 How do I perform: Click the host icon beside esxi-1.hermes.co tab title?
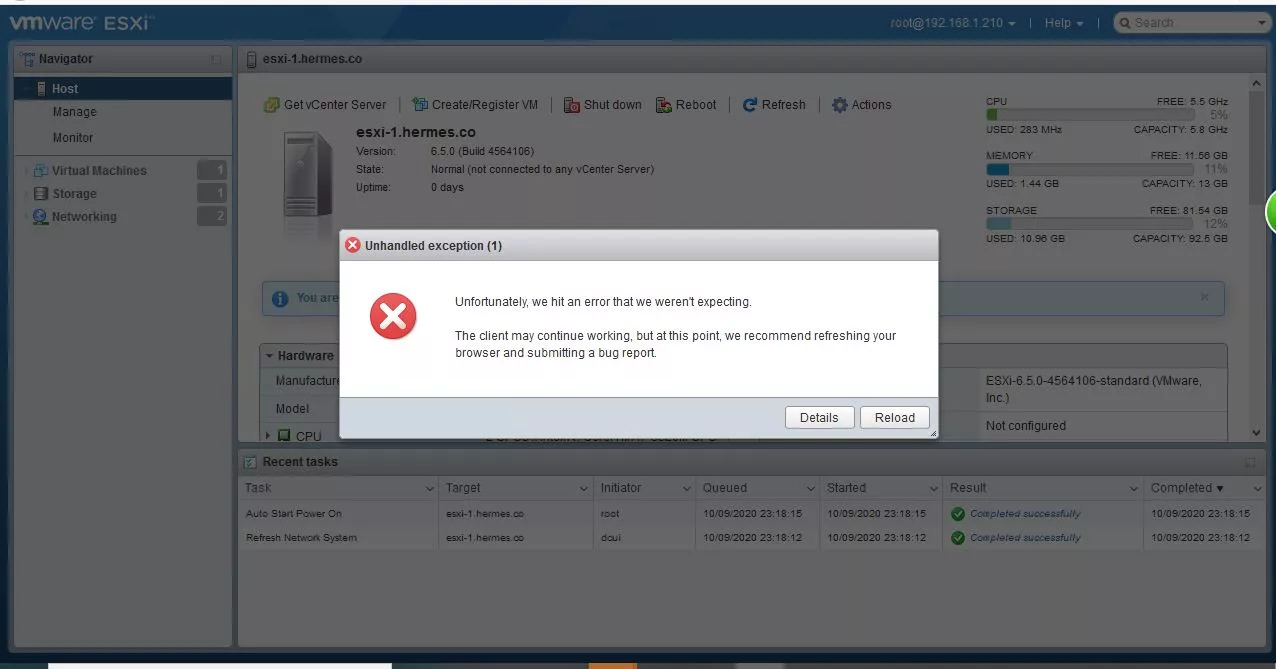click(252, 60)
